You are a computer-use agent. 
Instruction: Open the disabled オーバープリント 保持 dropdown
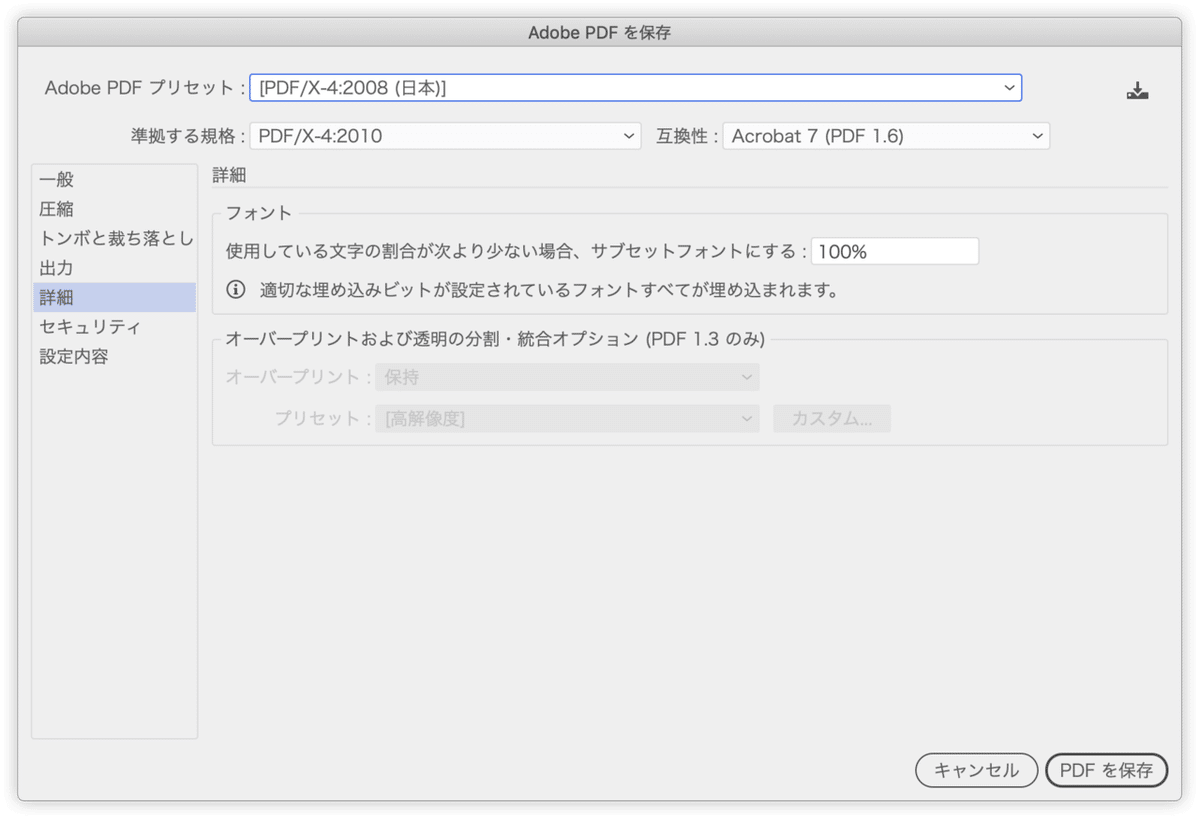click(x=567, y=377)
